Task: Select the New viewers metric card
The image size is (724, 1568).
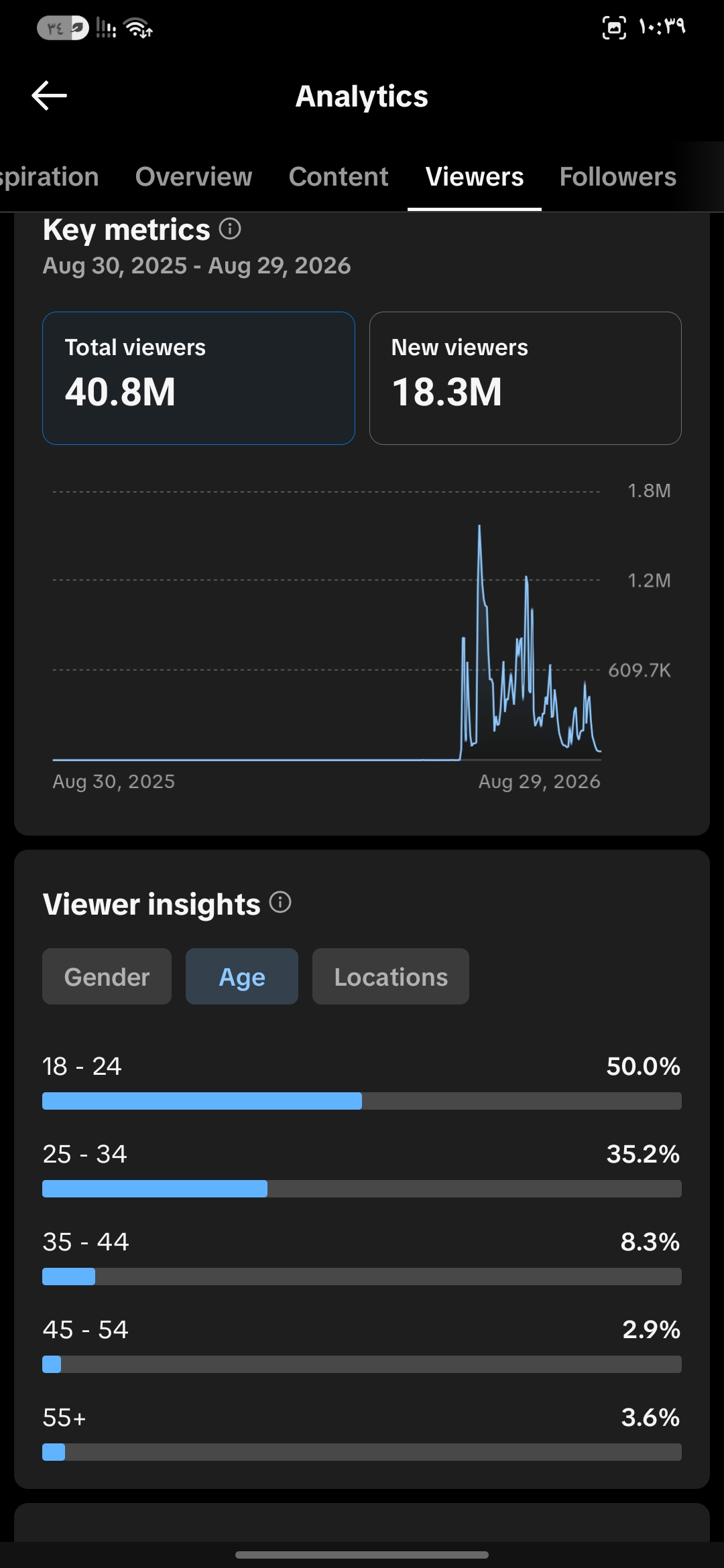Action: (x=526, y=378)
